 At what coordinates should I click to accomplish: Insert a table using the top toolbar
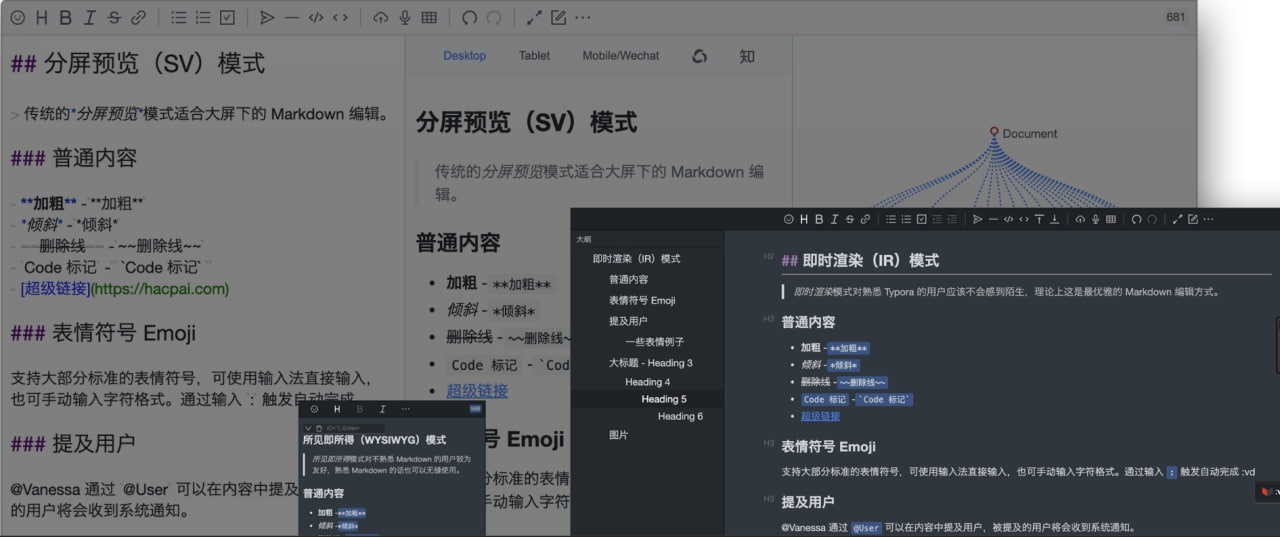(429, 18)
